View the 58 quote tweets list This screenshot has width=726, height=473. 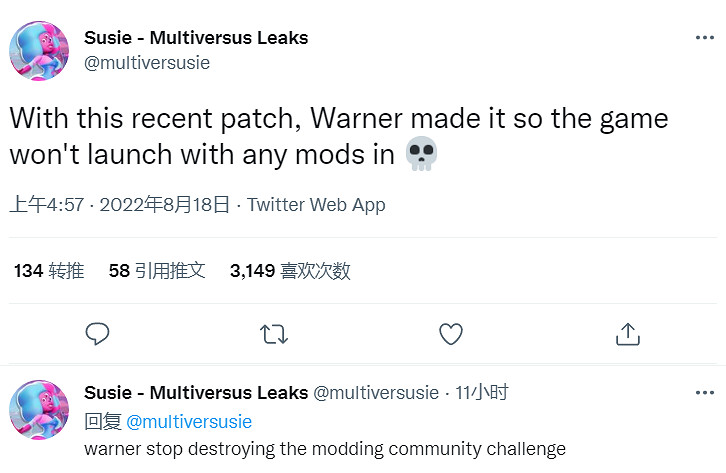157,270
